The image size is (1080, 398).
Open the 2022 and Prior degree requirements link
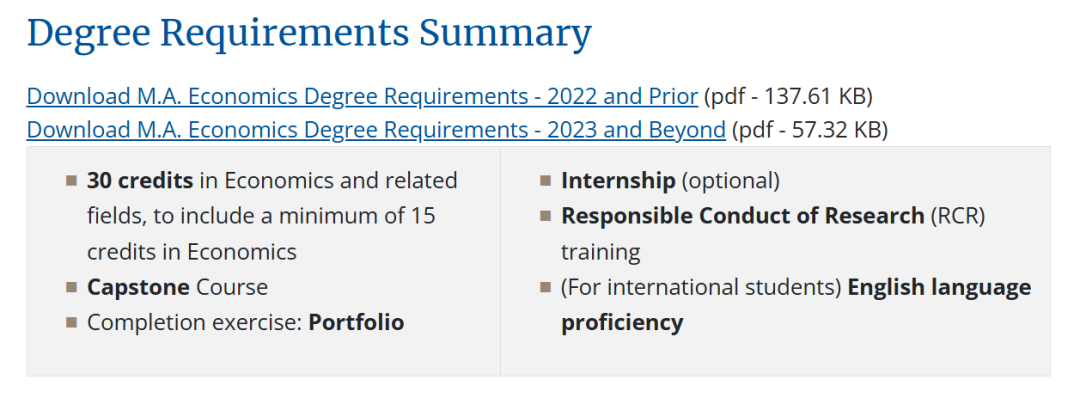pos(362,96)
